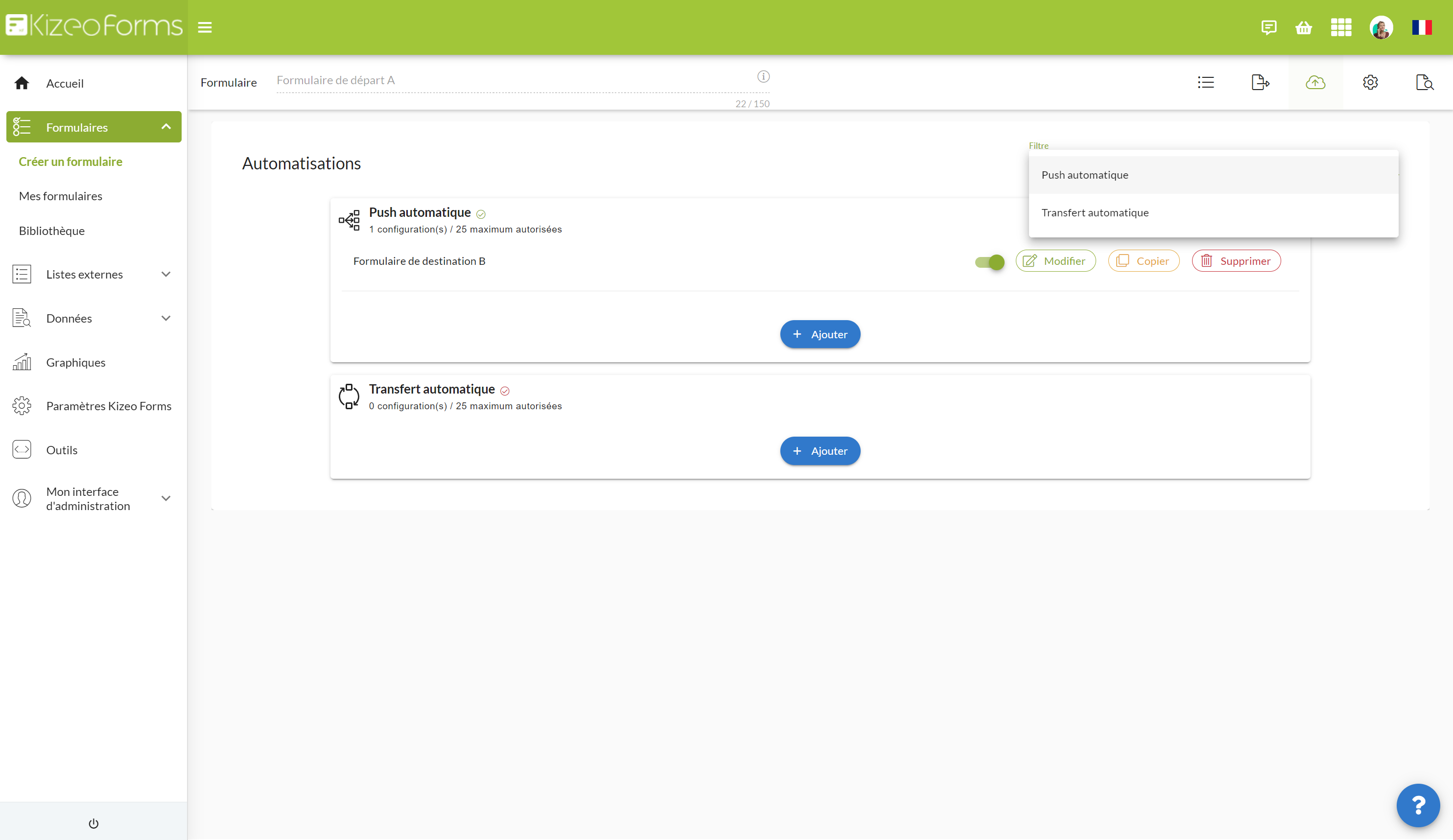This screenshot has height=840, width=1453.
Task: Click the Données document search icon
Action: [22, 318]
